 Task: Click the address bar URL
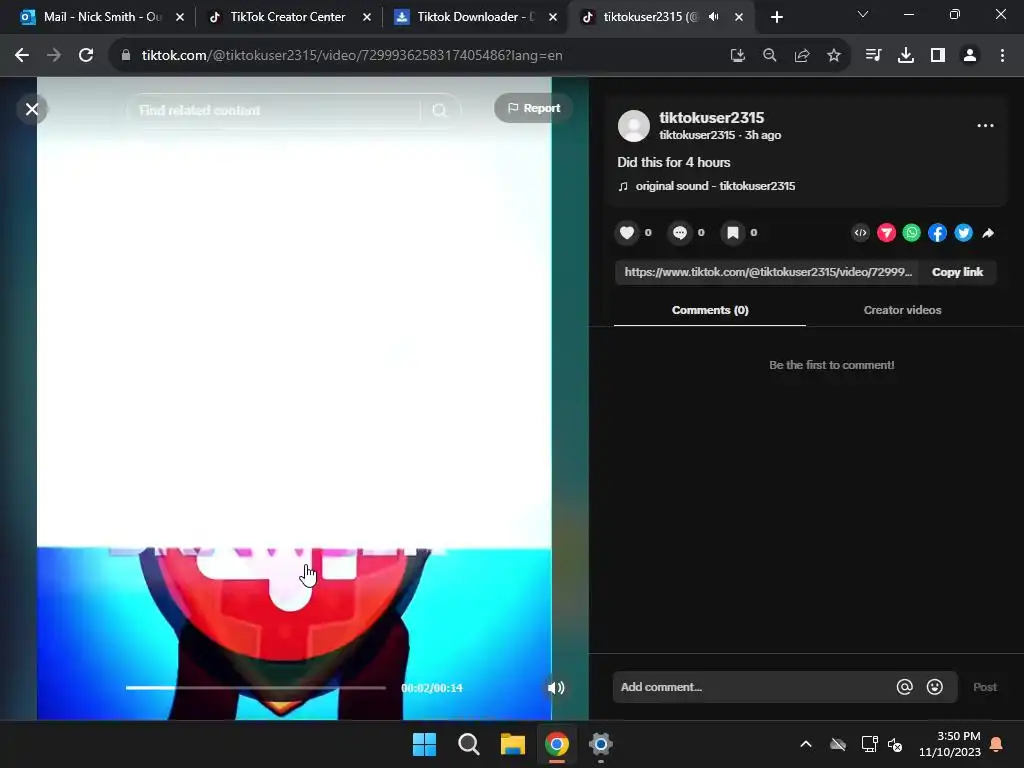coord(351,56)
